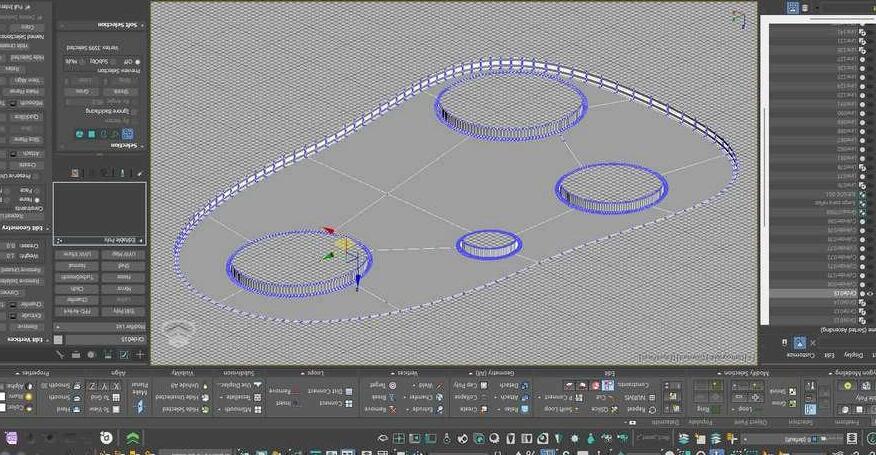876x455 pixels.
Task: Open the Loop dropdown arrow in Modify Selection
Action: 734,409
